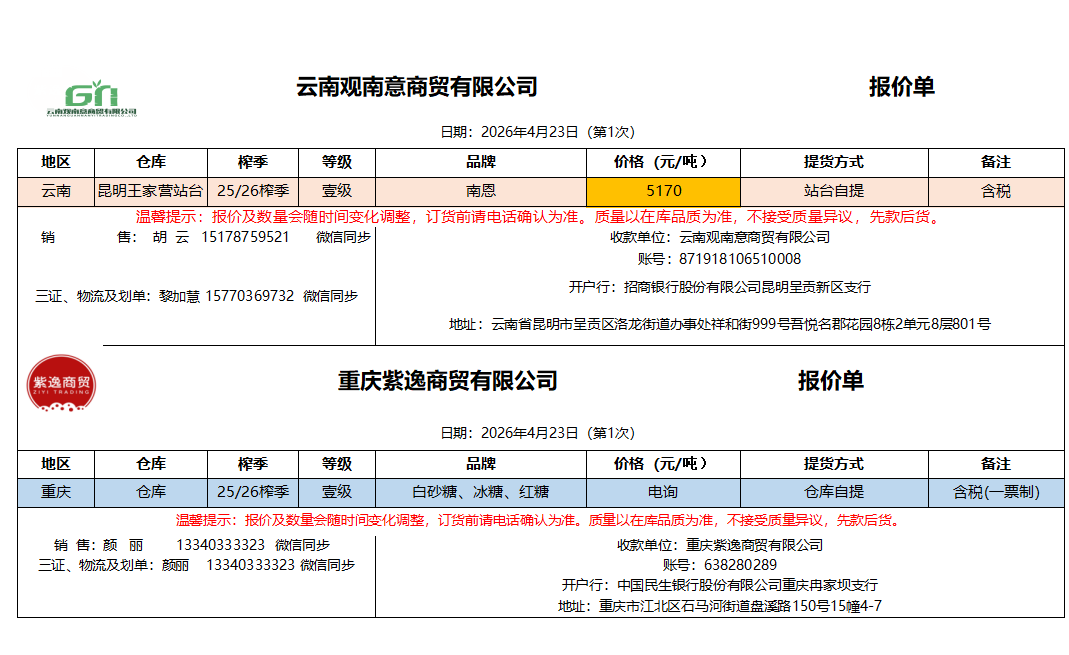The width and height of the screenshot is (1069, 655).
Task: Click the red 温馨提示 notice in the Chongqing quote
Action: [x=539, y=520]
